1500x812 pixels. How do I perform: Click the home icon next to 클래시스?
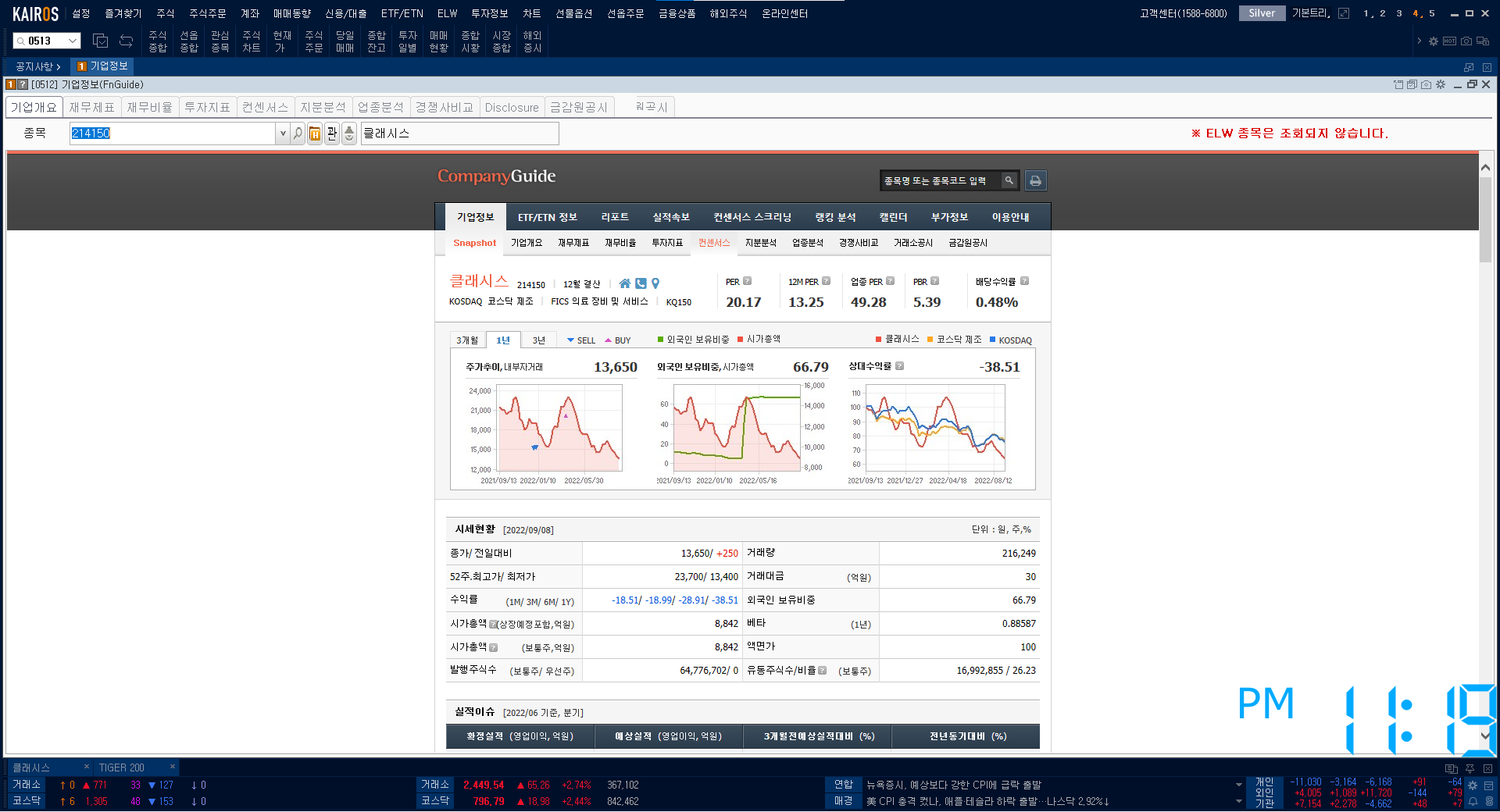click(625, 283)
